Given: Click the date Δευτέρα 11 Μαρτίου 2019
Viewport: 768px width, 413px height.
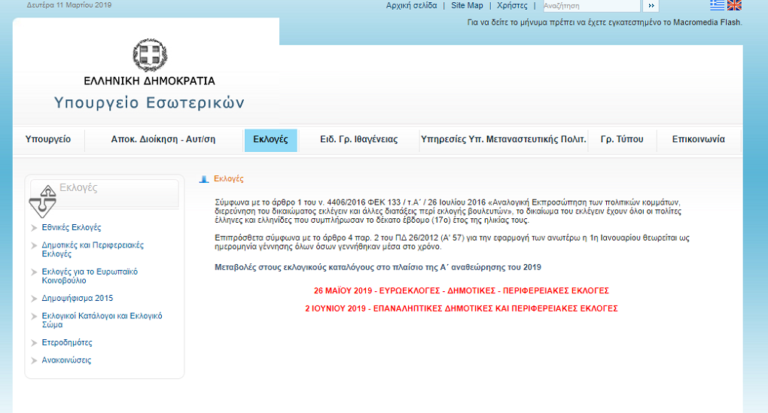Looking at the screenshot, I should [x=69, y=5].
